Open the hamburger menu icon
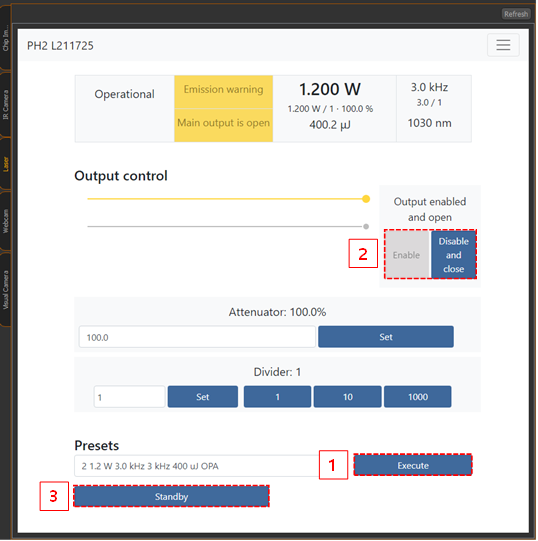This screenshot has width=538, height=541. pyautogui.click(x=503, y=45)
